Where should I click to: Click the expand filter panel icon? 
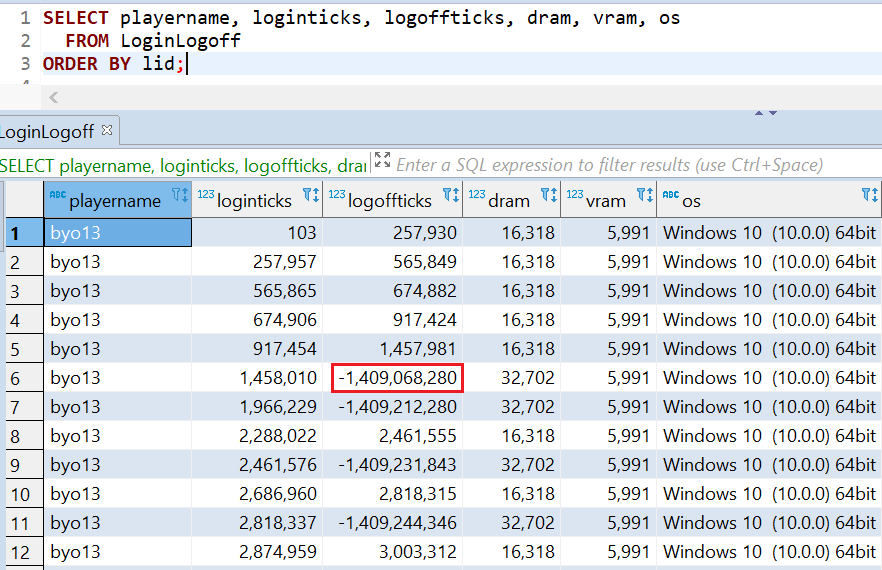tap(381, 161)
